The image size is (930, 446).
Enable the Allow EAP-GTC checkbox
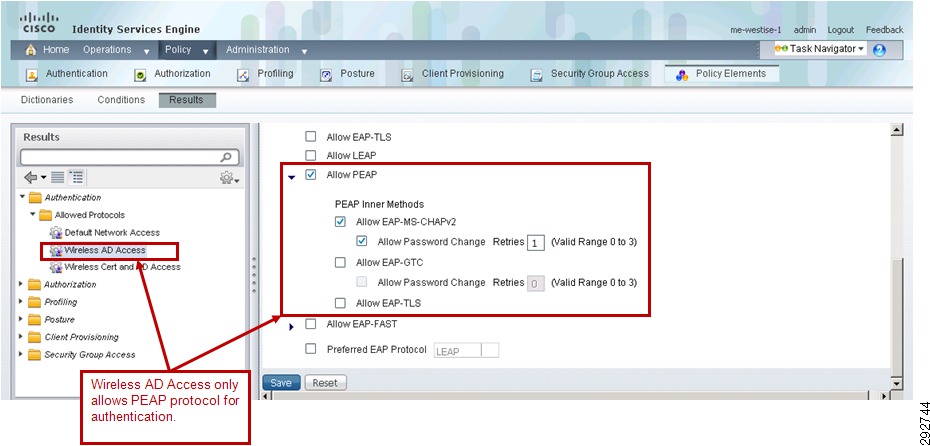(340, 262)
